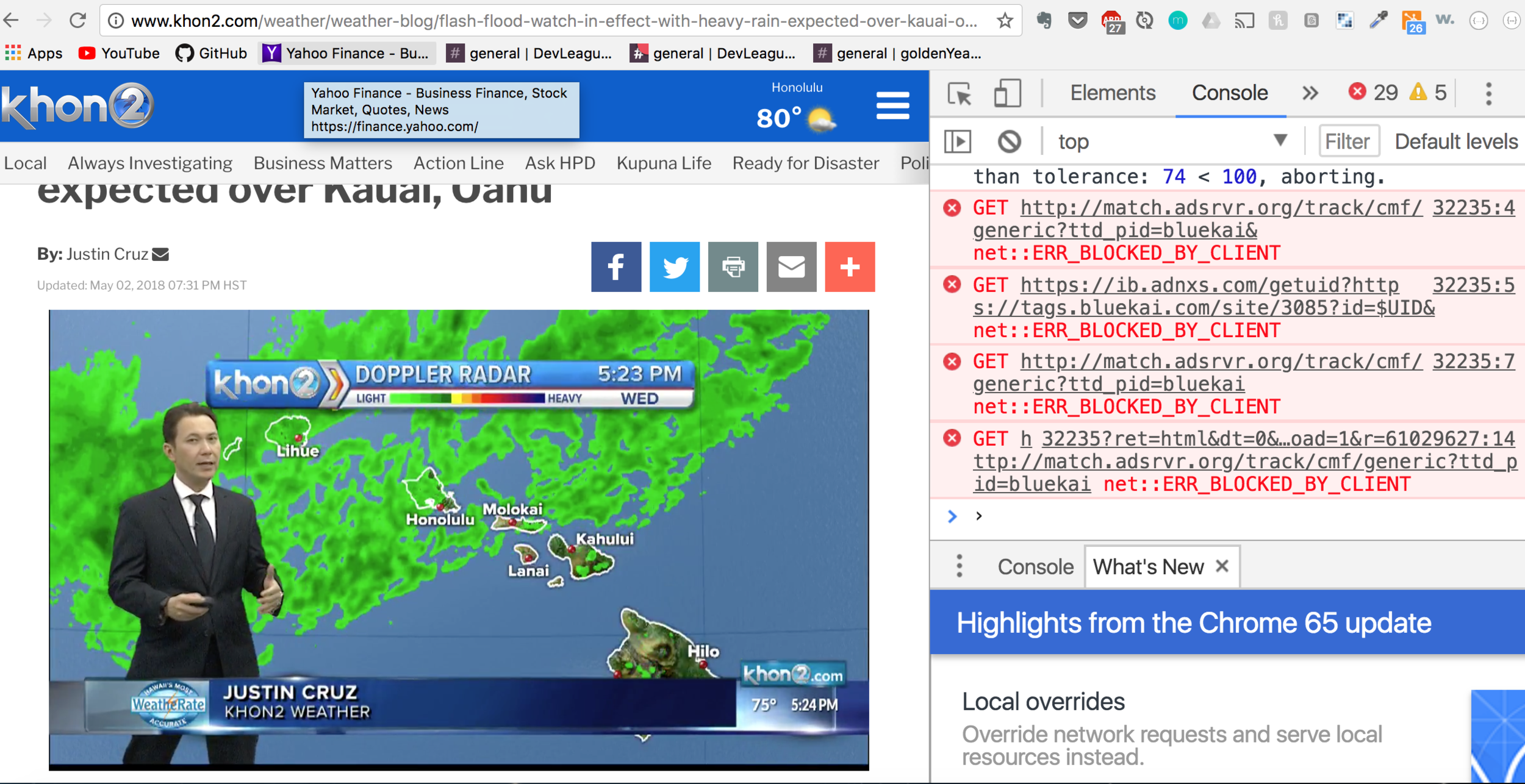Share article on Facebook
This screenshot has height=784, width=1525.
[615, 267]
